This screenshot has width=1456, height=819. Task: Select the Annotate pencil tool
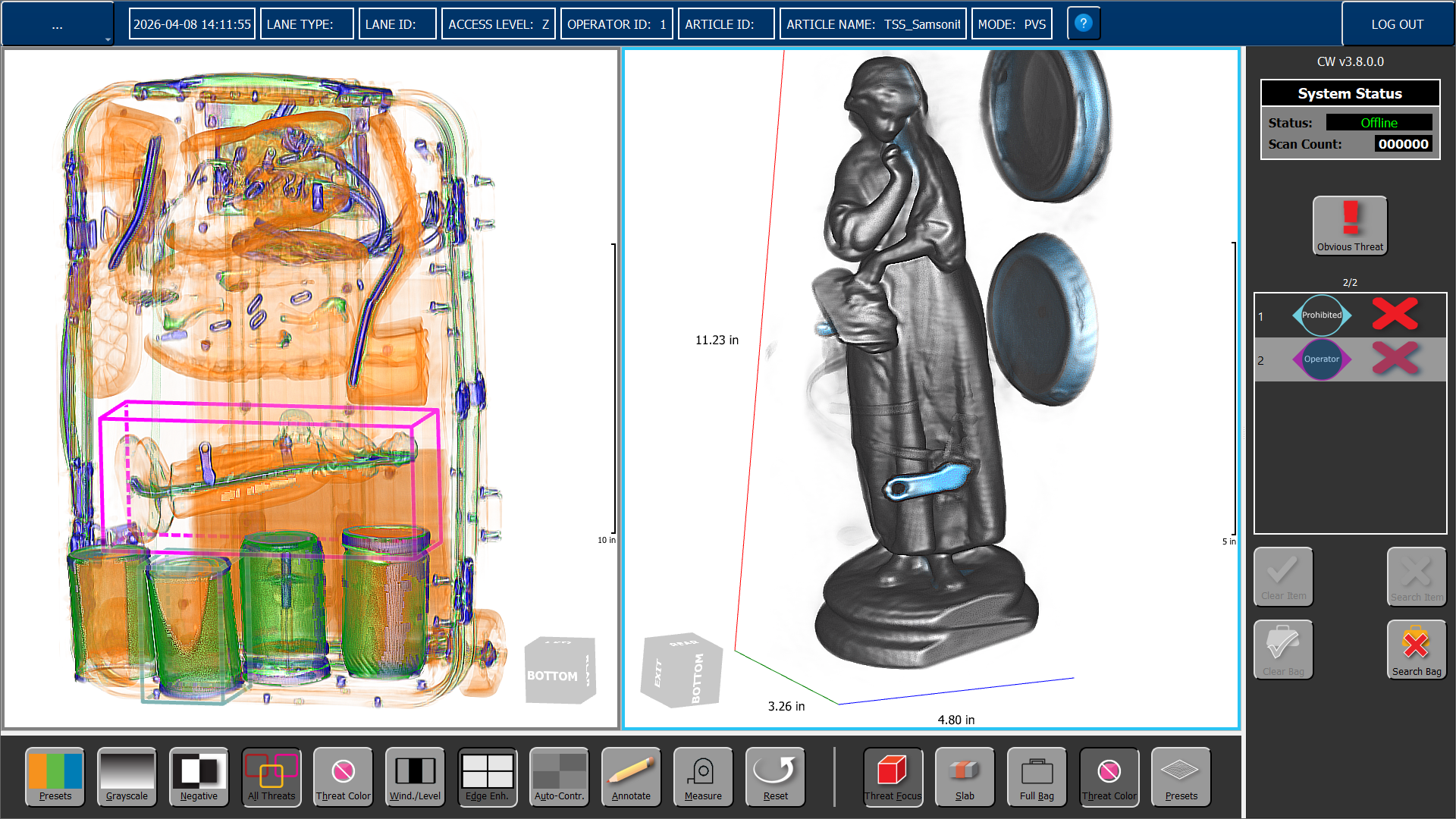pyautogui.click(x=631, y=776)
